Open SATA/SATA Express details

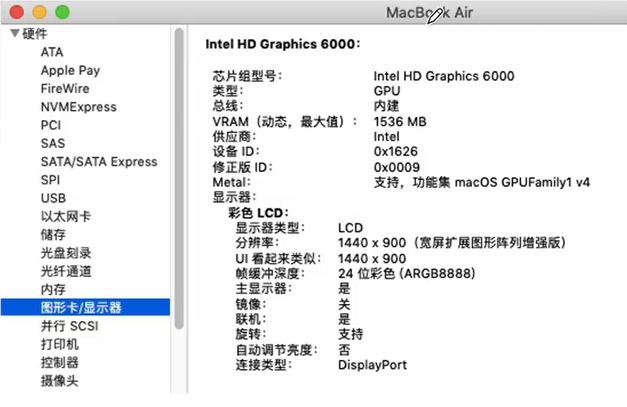coord(99,162)
